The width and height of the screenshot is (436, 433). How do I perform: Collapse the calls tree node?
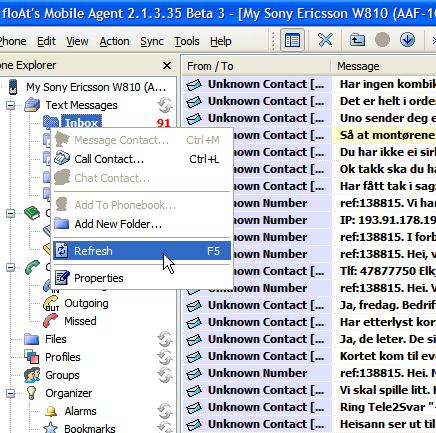click(x=11, y=267)
